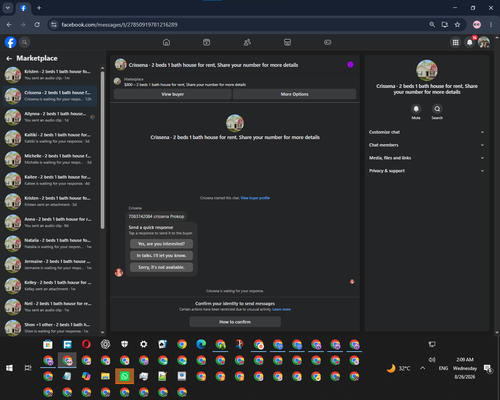Bookmark this page with the star icon
The height and width of the screenshot is (400, 500).
[x=457, y=25]
